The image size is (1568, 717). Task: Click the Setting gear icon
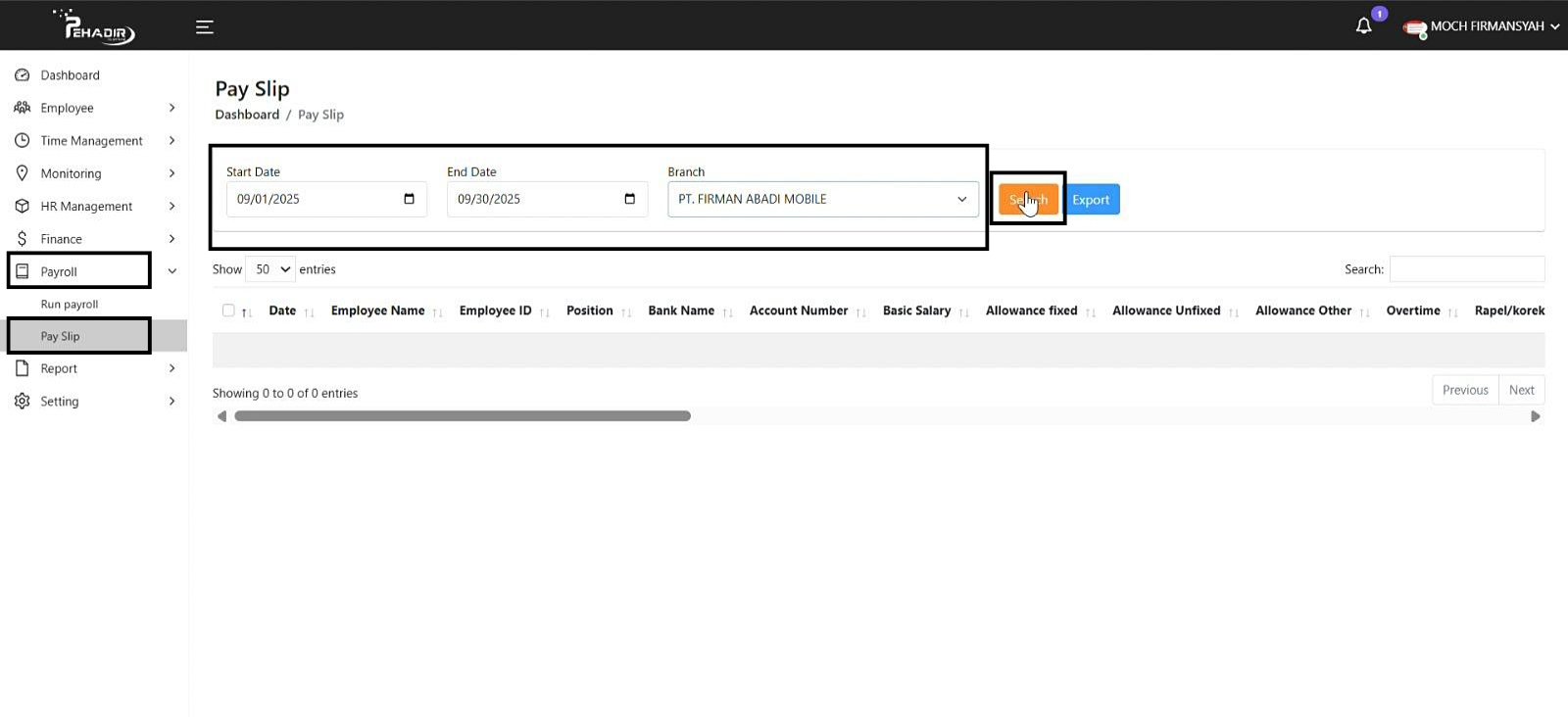pos(23,402)
